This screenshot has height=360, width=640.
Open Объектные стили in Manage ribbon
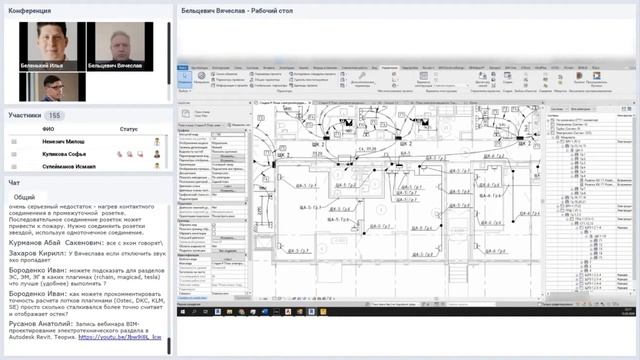tap(224, 74)
